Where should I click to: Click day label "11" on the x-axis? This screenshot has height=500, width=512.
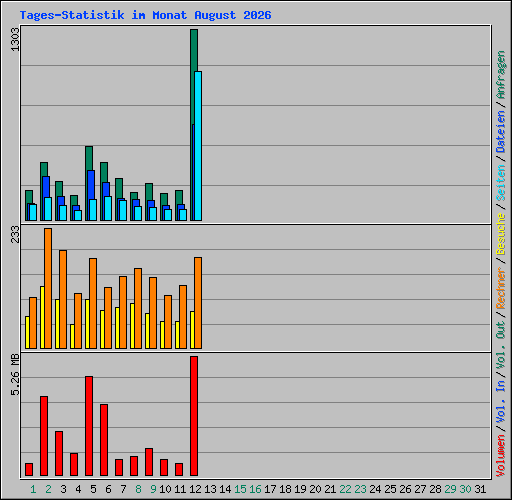[180, 489]
